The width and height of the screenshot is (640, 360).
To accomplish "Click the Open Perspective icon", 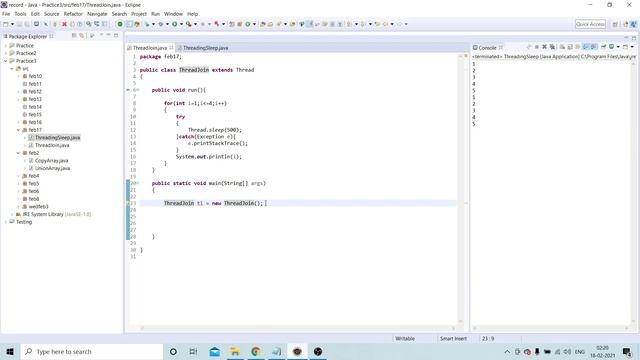I will 615,24.
